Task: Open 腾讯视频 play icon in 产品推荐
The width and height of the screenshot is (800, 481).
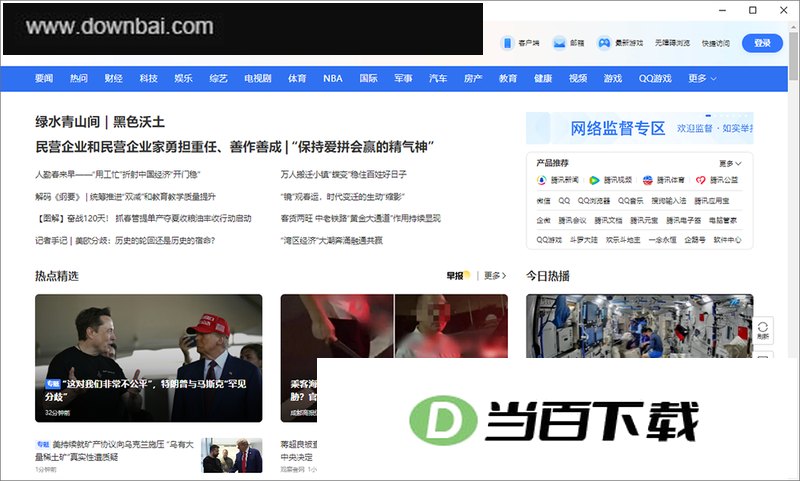Action: pyautogui.click(x=594, y=180)
